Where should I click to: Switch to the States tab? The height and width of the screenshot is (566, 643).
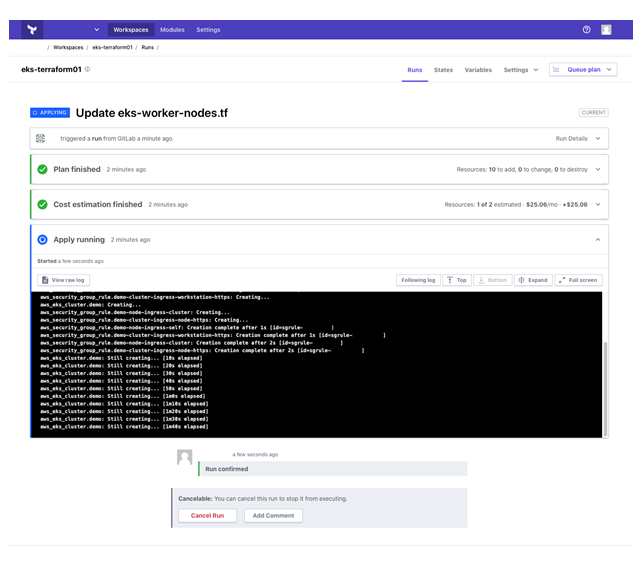tap(443, 70)
